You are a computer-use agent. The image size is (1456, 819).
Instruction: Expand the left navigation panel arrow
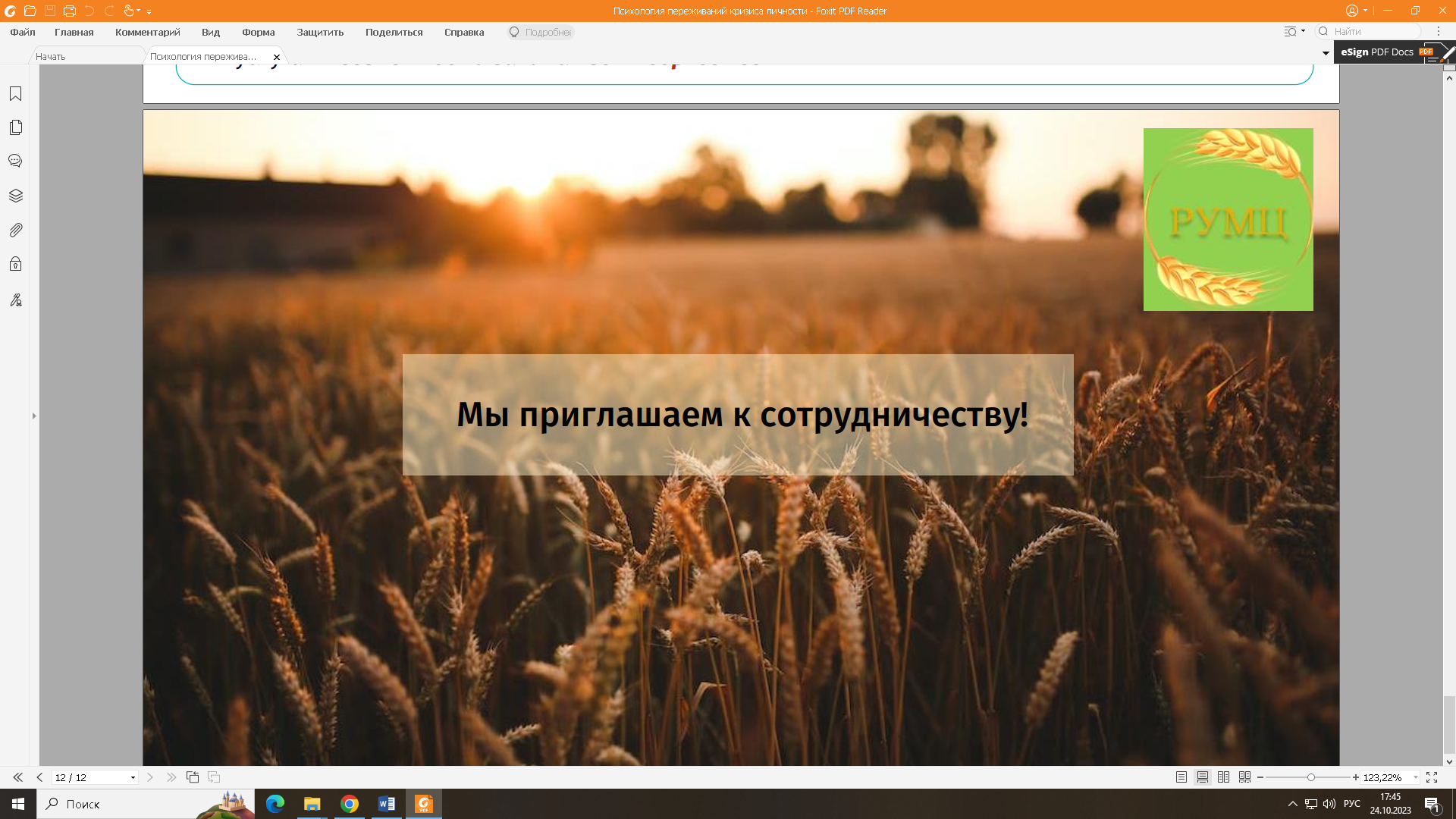34,416
